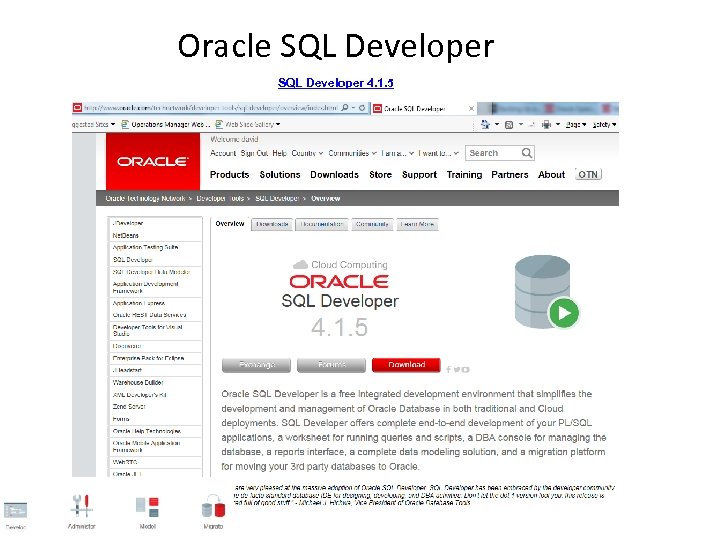Open Zend Server sidebar link
Screen dimensions: 720x540
tap(129, 406)
